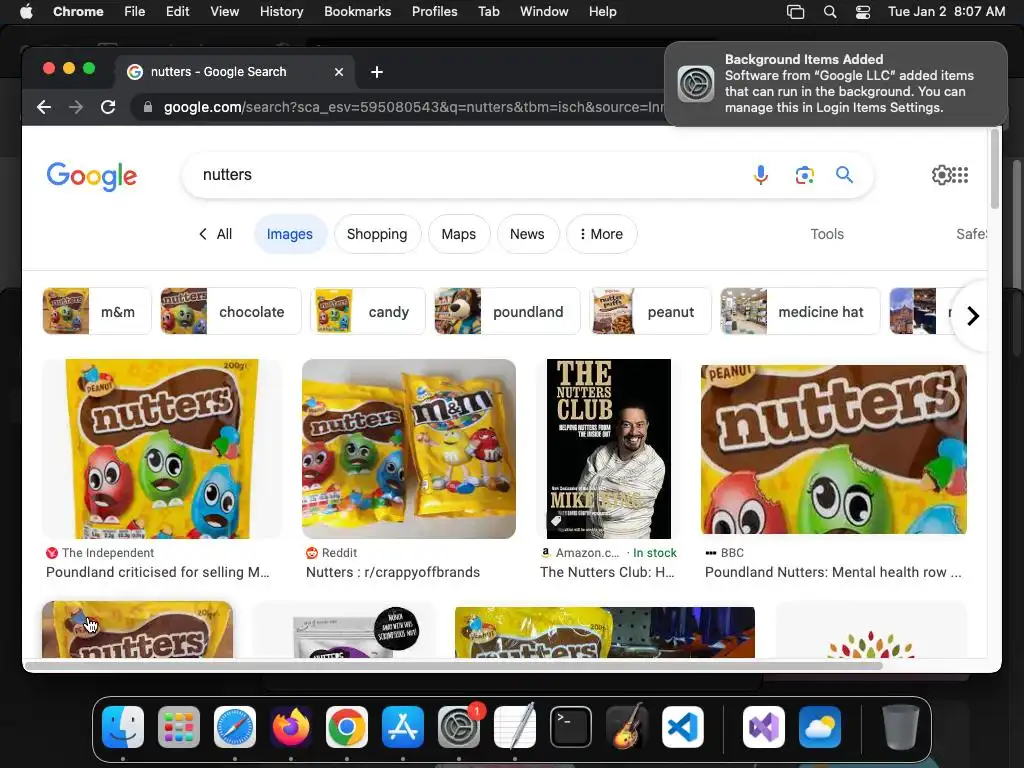Expand the More search options
Image resolution: width=1024 pixels, height=768 pixels.
pyautogui.click(x=601, y=234)
